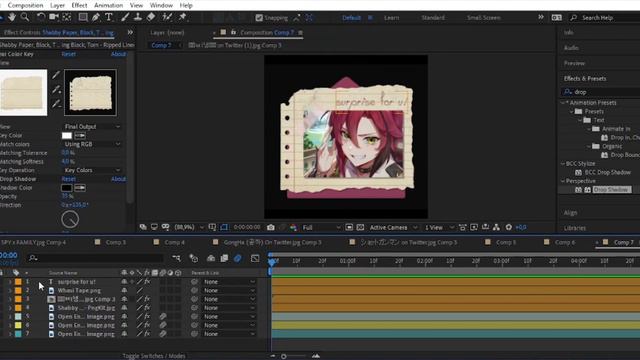
Task: Select the Drop Shadow effect under Perspective
Action: pyautogui.click(x=612, y=190)
